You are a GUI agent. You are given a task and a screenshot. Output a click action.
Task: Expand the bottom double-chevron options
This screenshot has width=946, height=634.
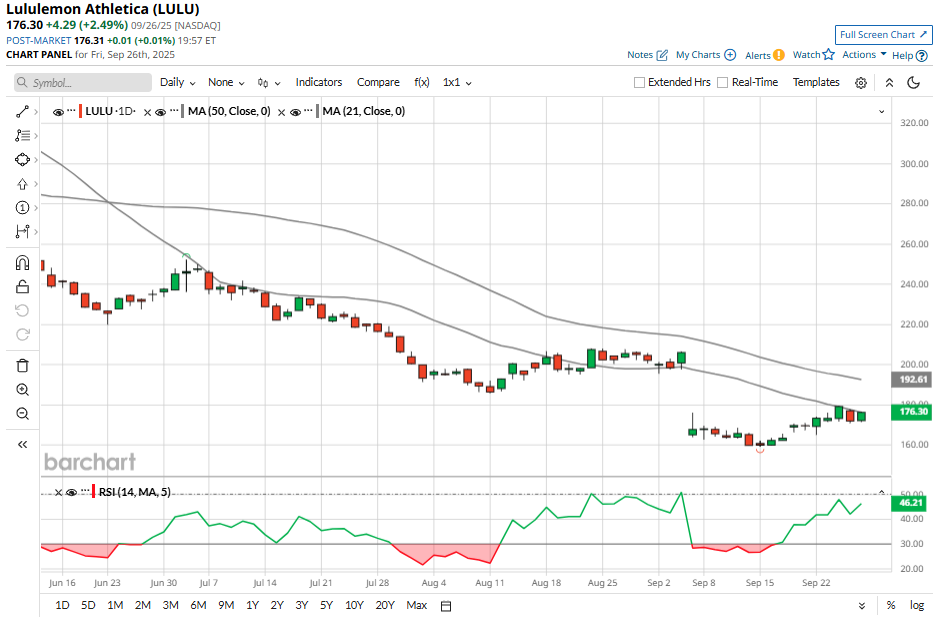point(862,606)
